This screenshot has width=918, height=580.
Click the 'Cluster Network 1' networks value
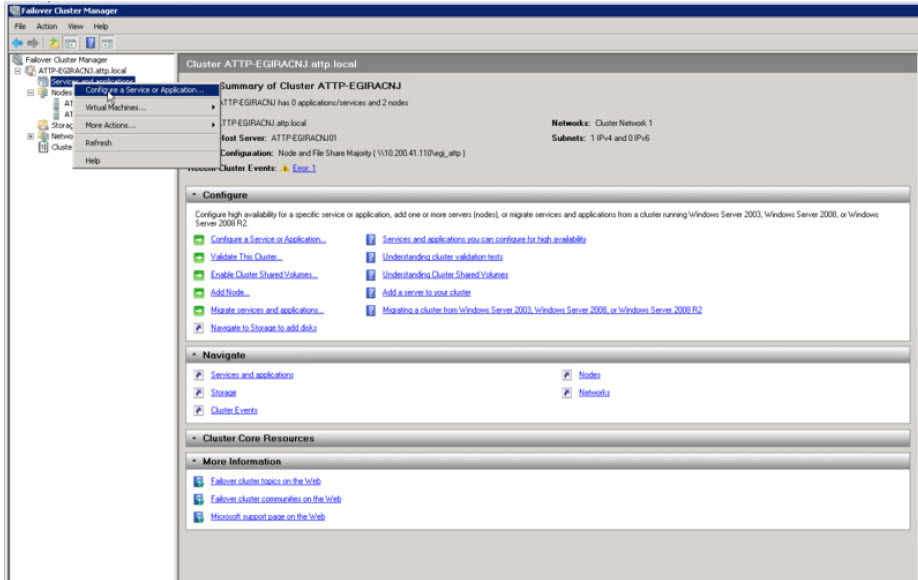pyautogui.click(x=624, y=123)
